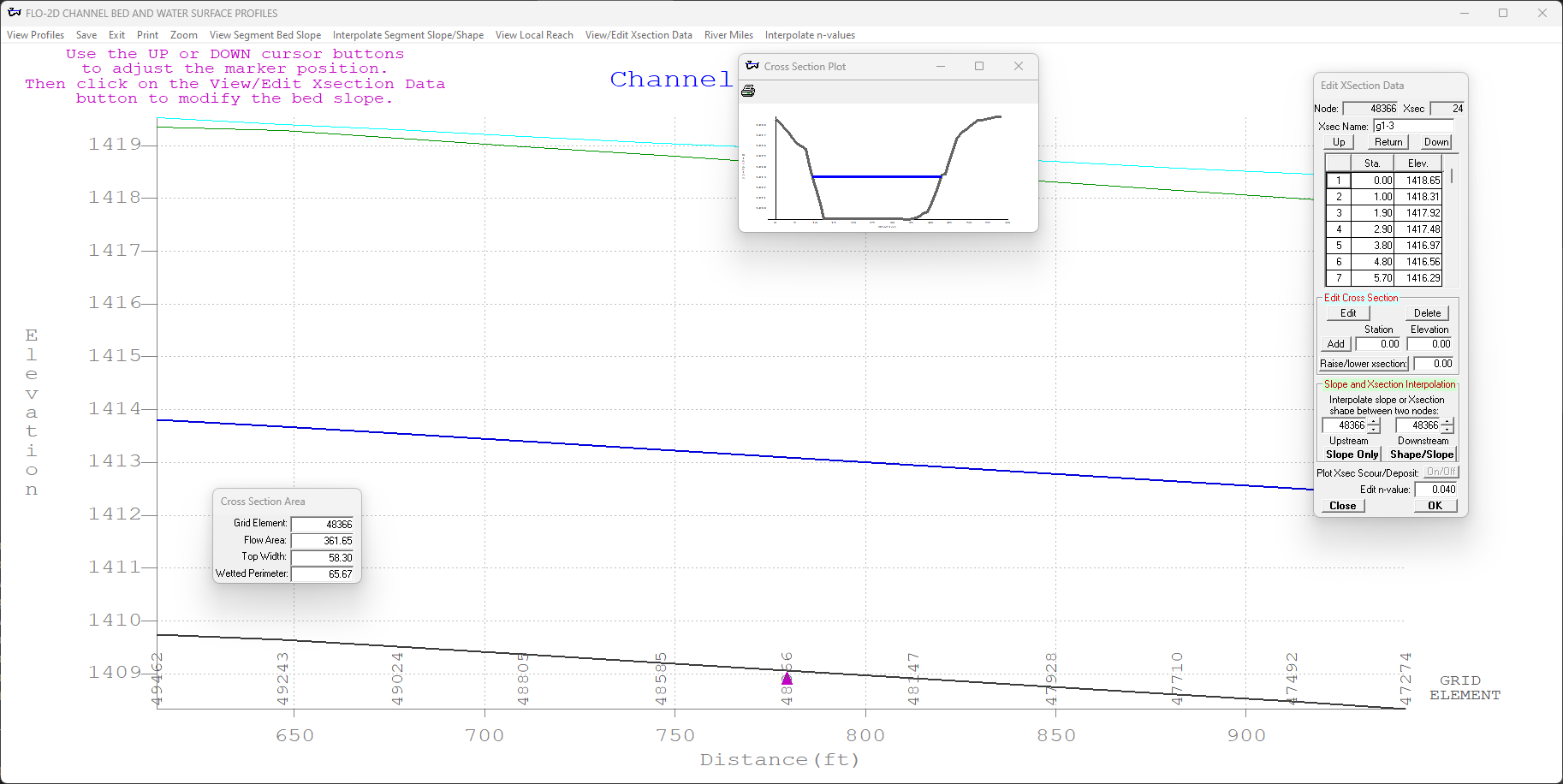Screen dimensions: 1563x784
Task: Increase the Downstream node with up arrow
Action: tap(1447, 422)
